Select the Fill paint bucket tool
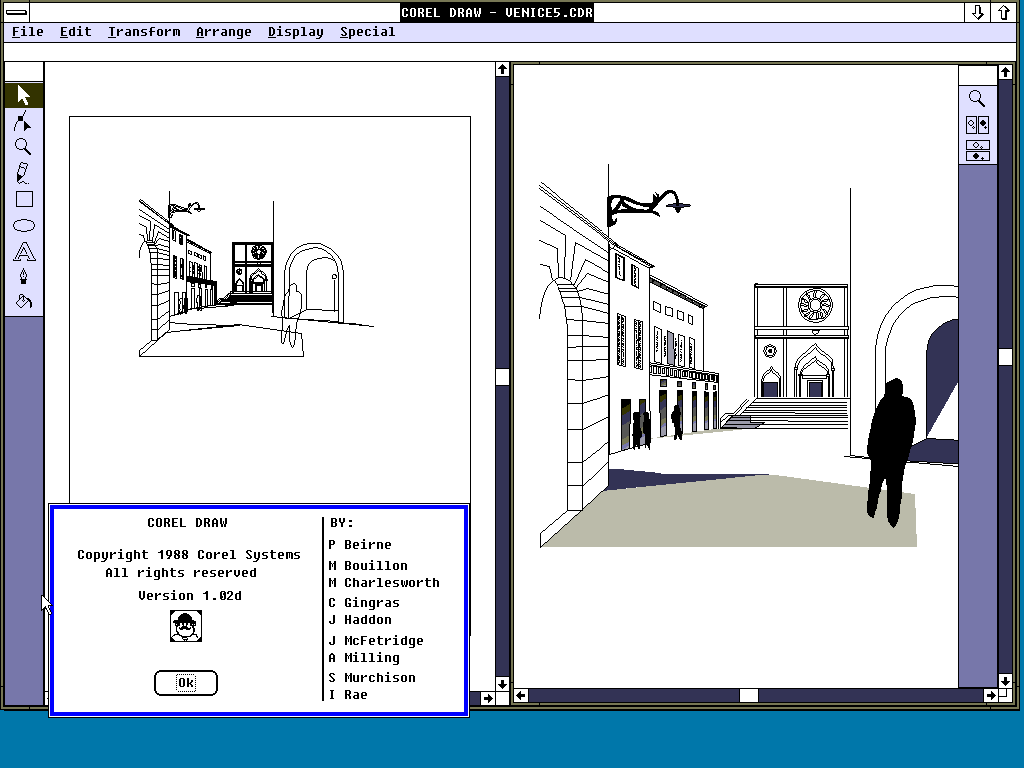The height and width of the screenshot is (768, 1024). pos(24,302)
